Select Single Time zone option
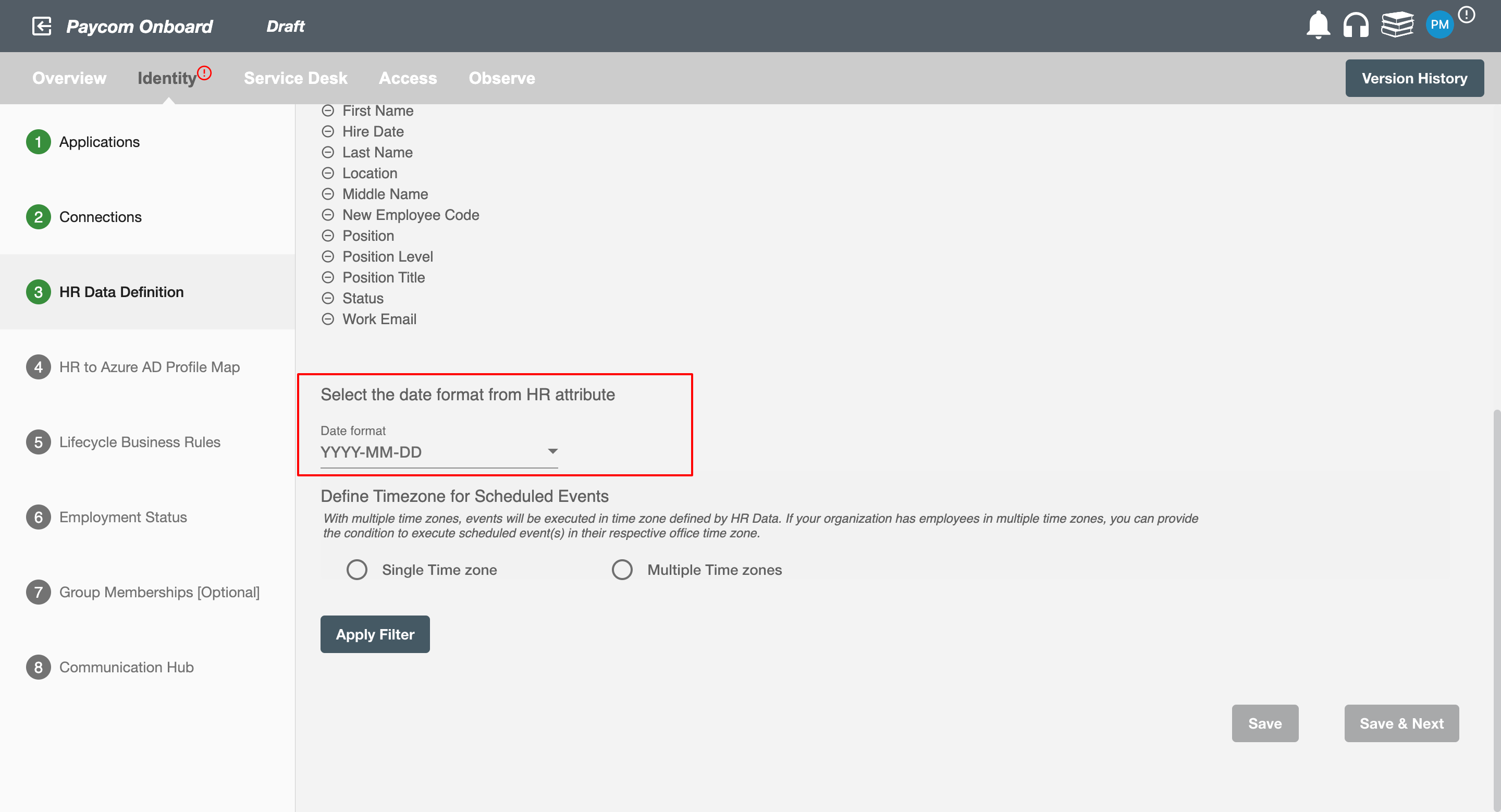This screenshot has width=1501, height=812. tap(356, 570)
